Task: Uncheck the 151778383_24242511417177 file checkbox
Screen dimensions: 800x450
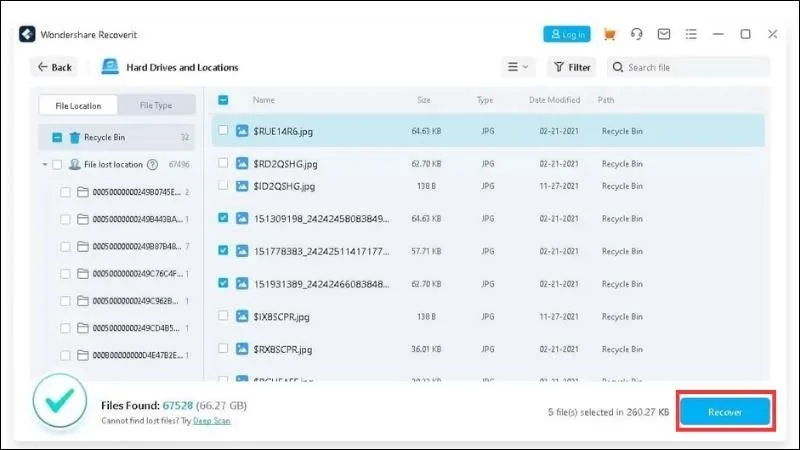Action: pos(223,251)
